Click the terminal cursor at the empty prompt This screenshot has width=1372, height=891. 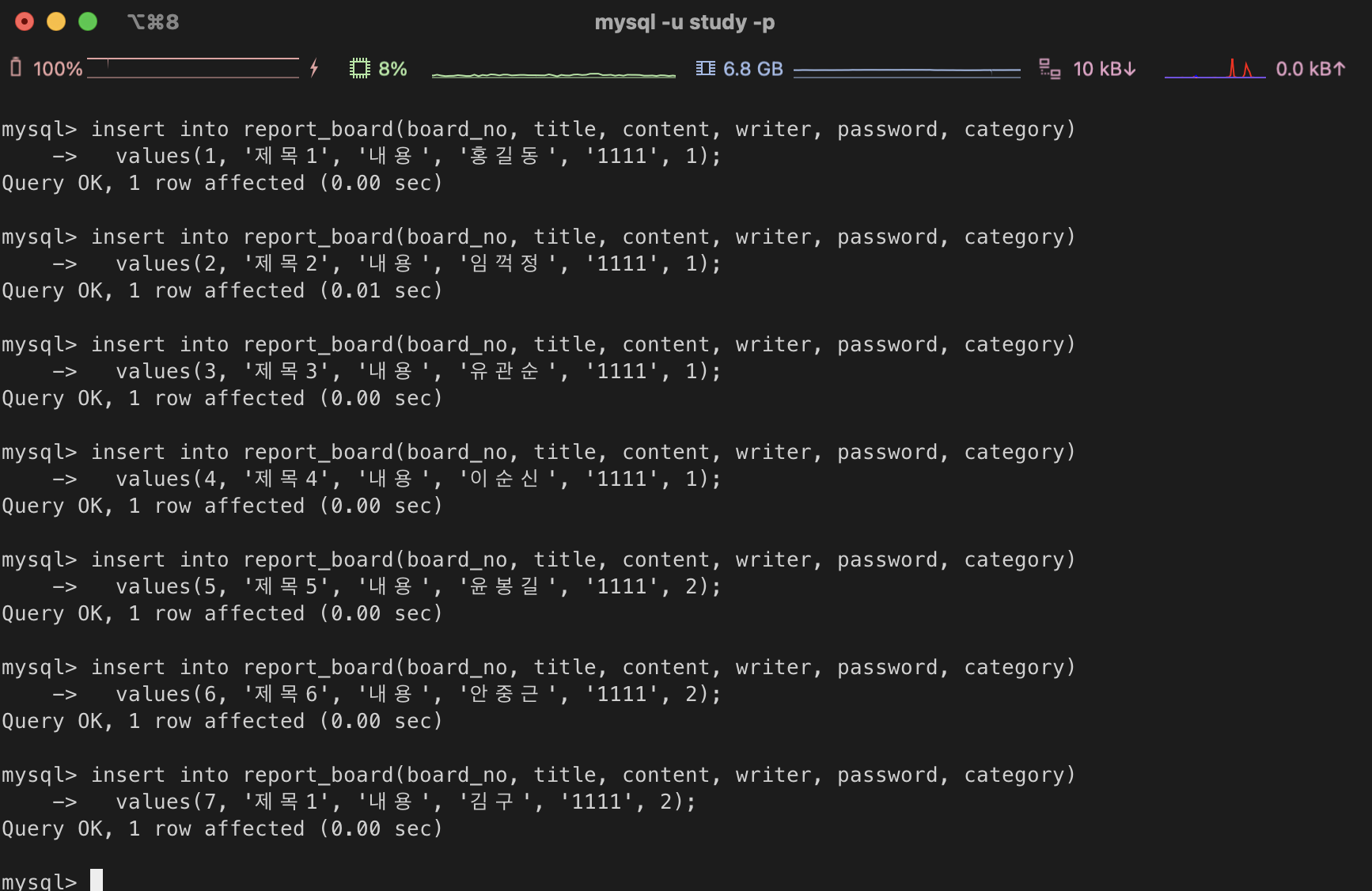coord(97,880)
